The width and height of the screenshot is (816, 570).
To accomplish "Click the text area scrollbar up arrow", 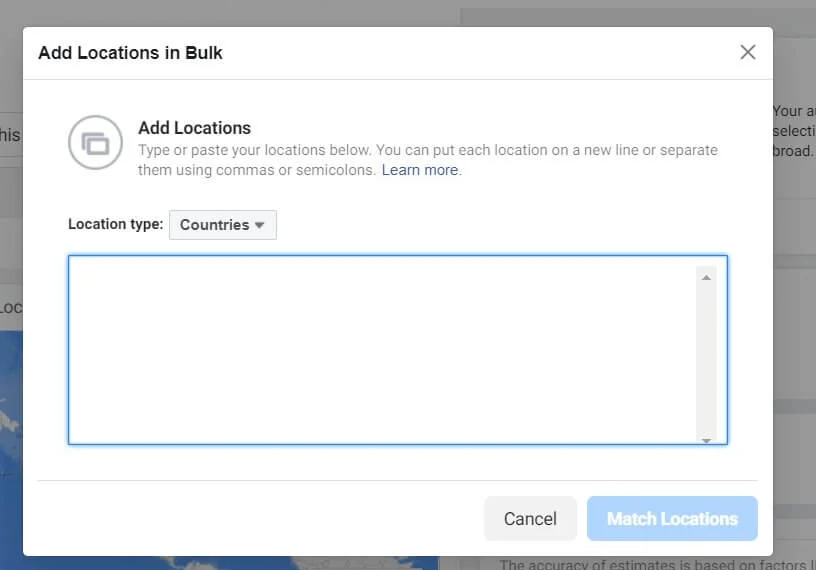I will (x=707, y=277).
